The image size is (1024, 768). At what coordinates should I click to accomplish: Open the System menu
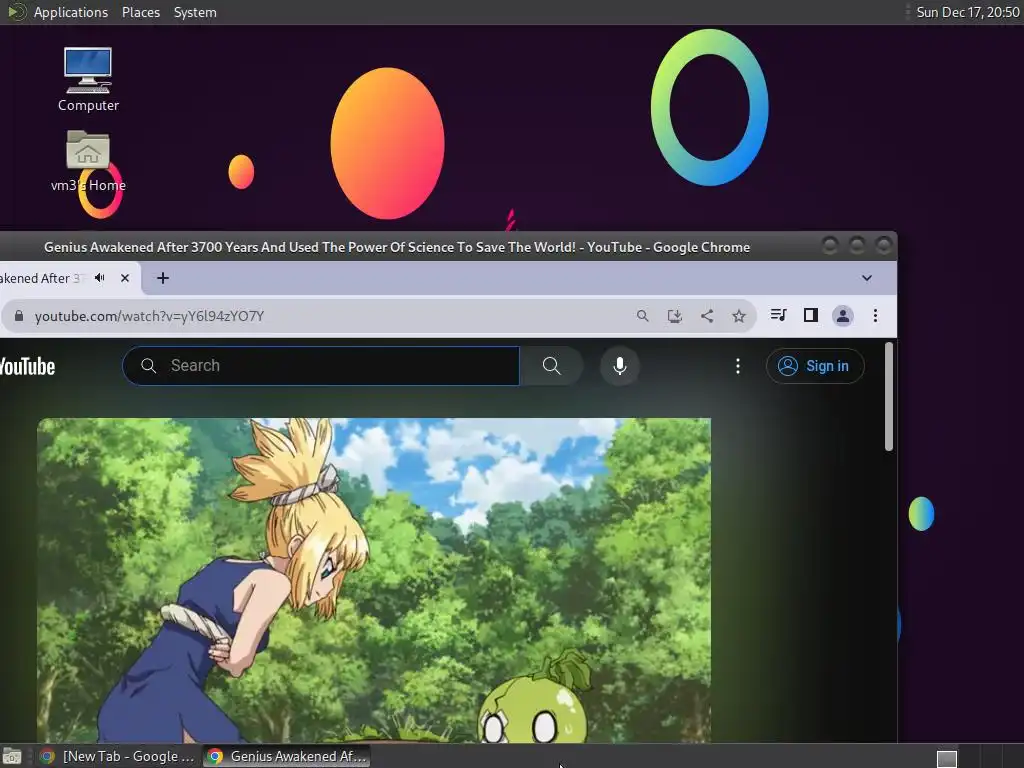point(195,12)
